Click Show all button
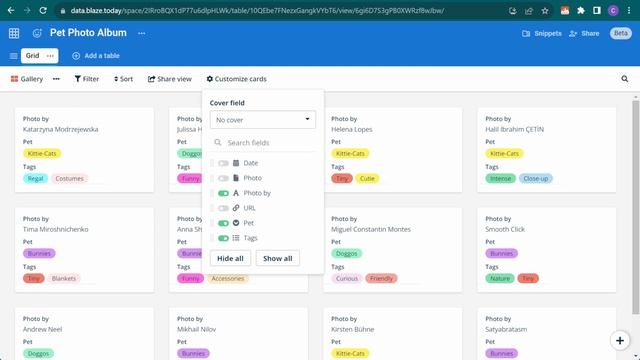Viewport: 640px width, 360px height. click(278, 258)
